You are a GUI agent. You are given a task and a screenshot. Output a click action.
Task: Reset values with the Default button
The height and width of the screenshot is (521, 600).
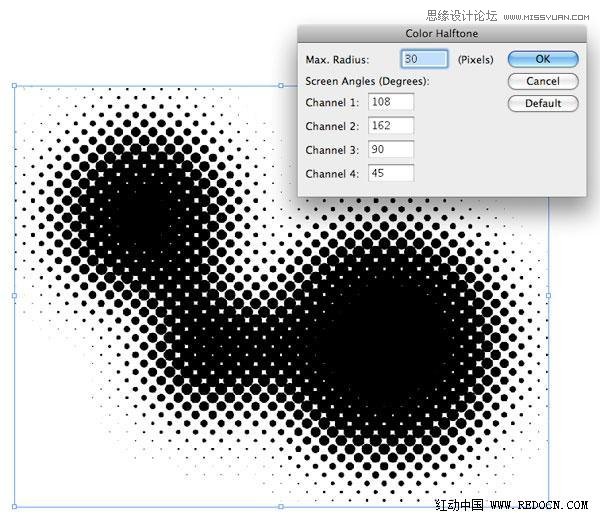click(x=542, y=103)
